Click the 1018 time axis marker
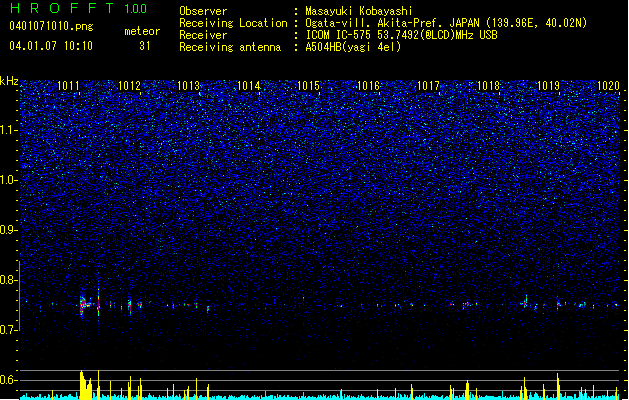 point(488,86)
